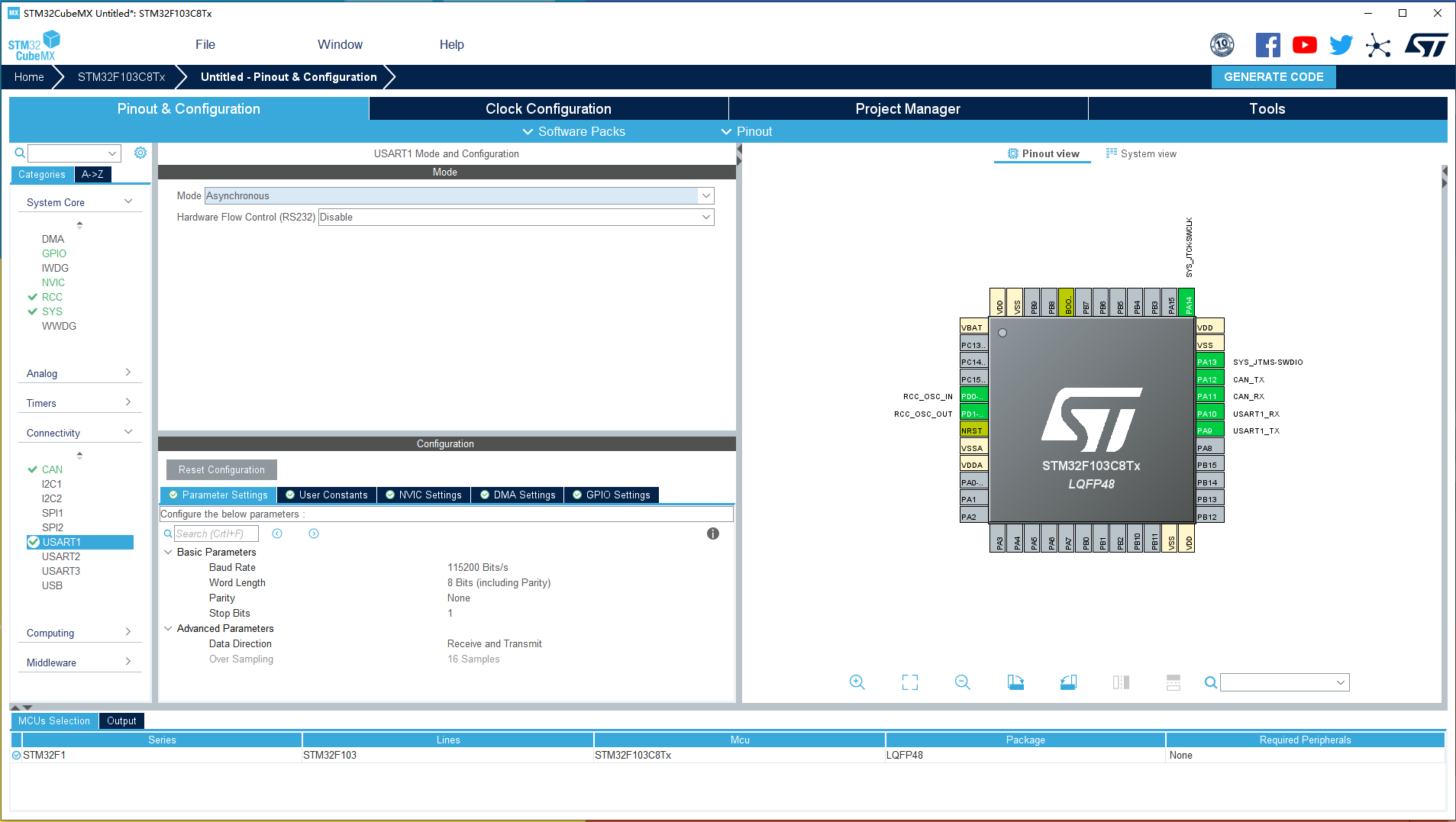Image resolution: width=1456 pixels, height=822 pixels.
Task: Open the YouTube channel icon
Action: pyautogui.click(x=1305, y=44)
